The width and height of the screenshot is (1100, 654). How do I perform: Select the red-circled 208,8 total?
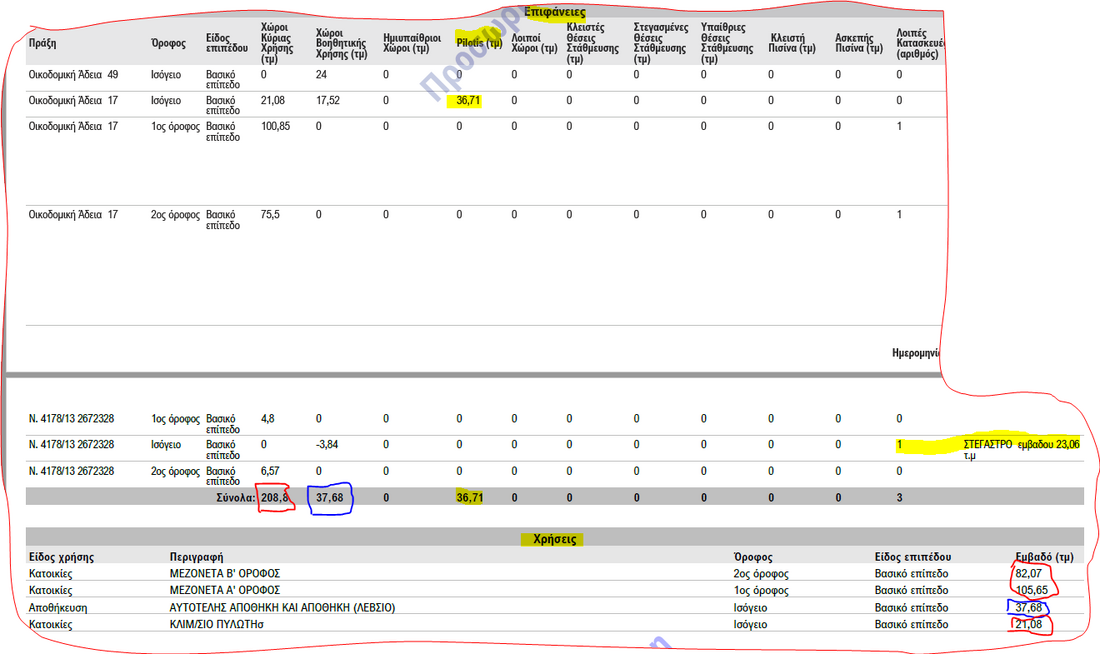pos(275,497)
